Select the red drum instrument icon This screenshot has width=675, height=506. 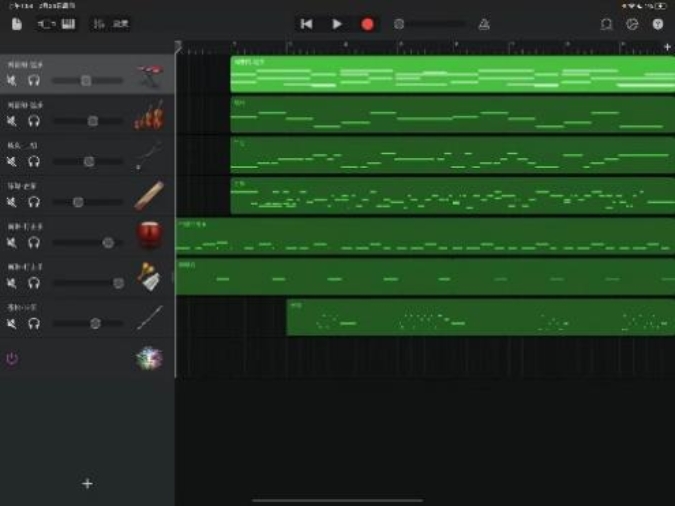[x=149, y=236]
